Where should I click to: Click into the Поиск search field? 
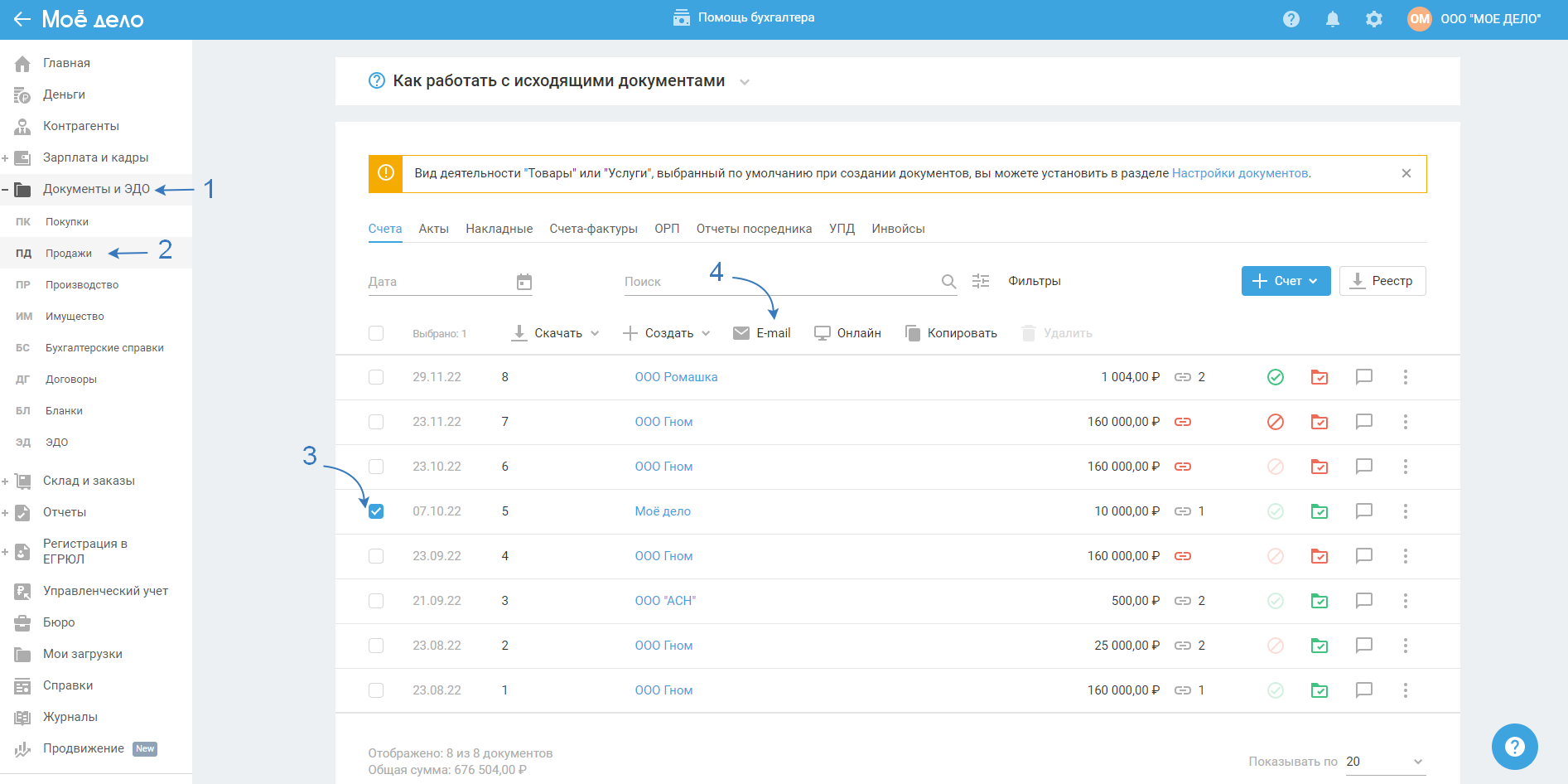(x=779, y=282)
